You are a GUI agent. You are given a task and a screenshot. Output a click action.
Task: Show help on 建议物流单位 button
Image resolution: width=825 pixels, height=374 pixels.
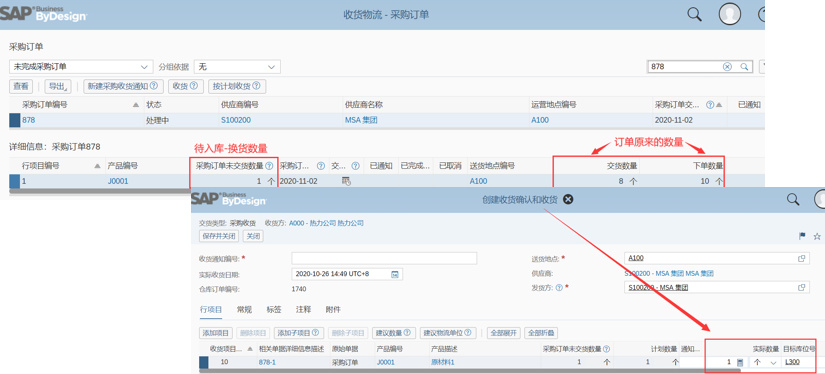coord(467,333)
